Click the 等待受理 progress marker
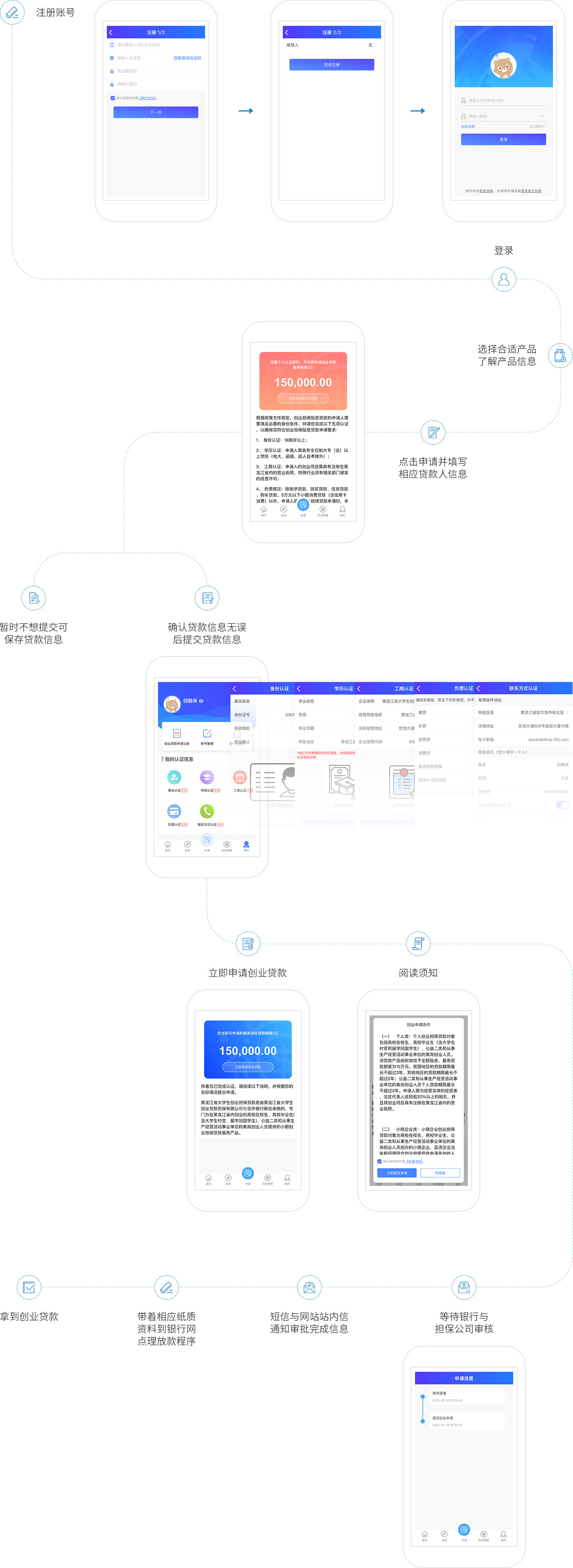Viewport: 573px width, 1568px height. point(423,1396)
